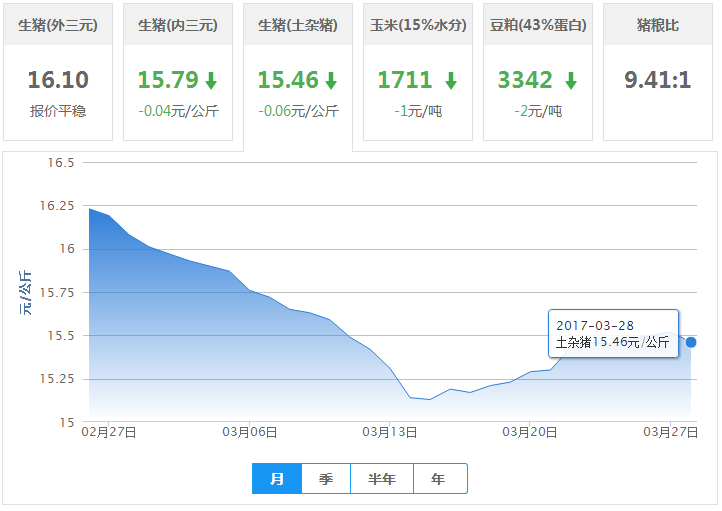Click the down arrow next to 1711
Viewport: 722px width, 511px height.
(x=451, y=81)
